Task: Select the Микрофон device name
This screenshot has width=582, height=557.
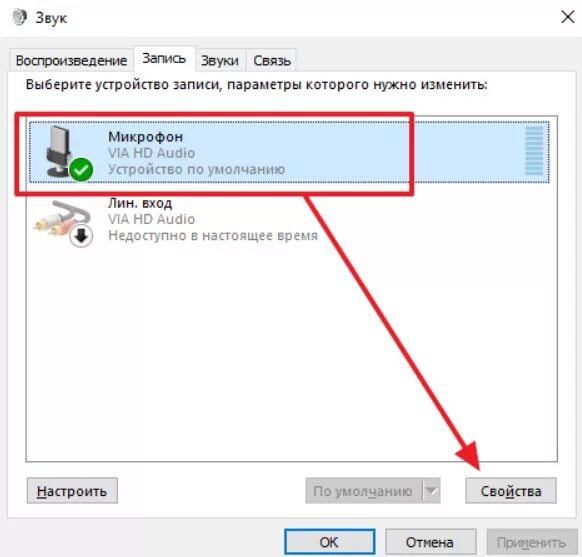Action: click(x=146, y=137)
